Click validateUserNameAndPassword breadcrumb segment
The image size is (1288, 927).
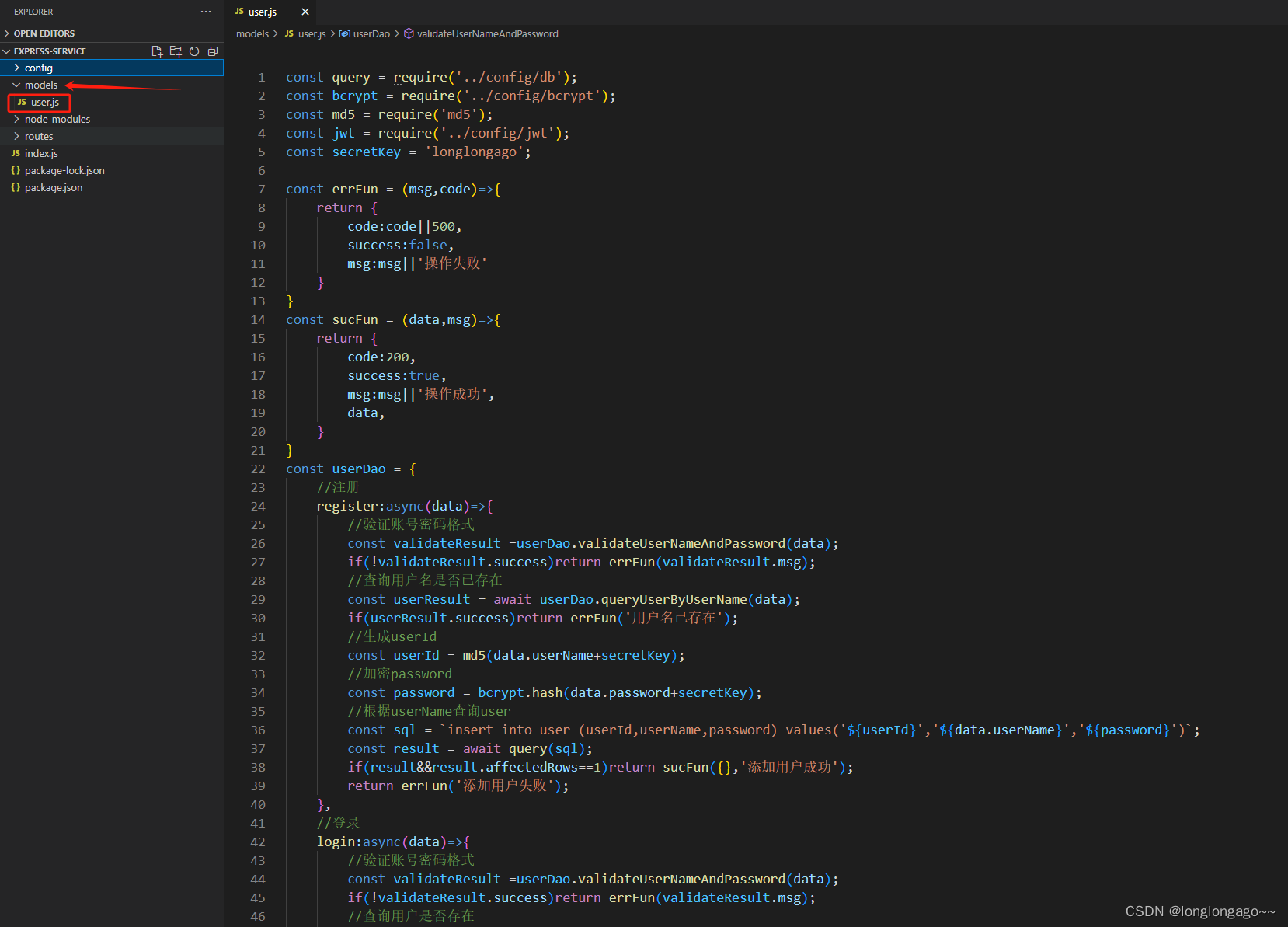(x=481, y=33)
